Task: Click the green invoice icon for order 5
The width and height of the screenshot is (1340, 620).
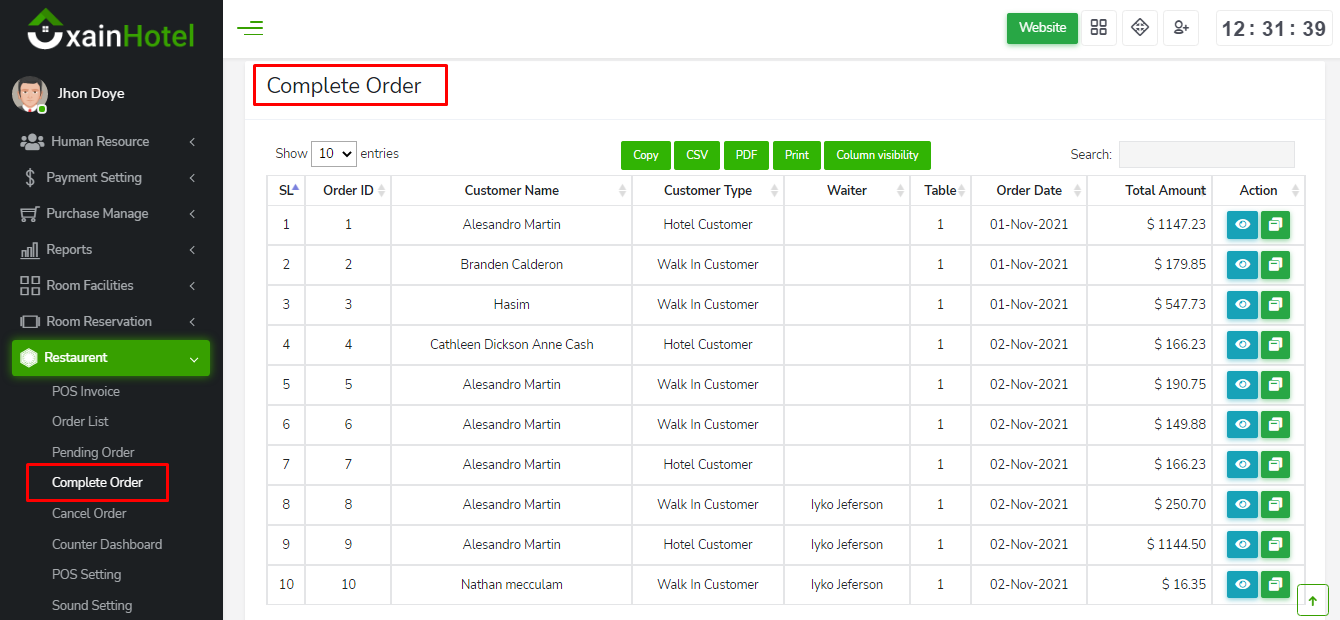Action: (1275, 385)
